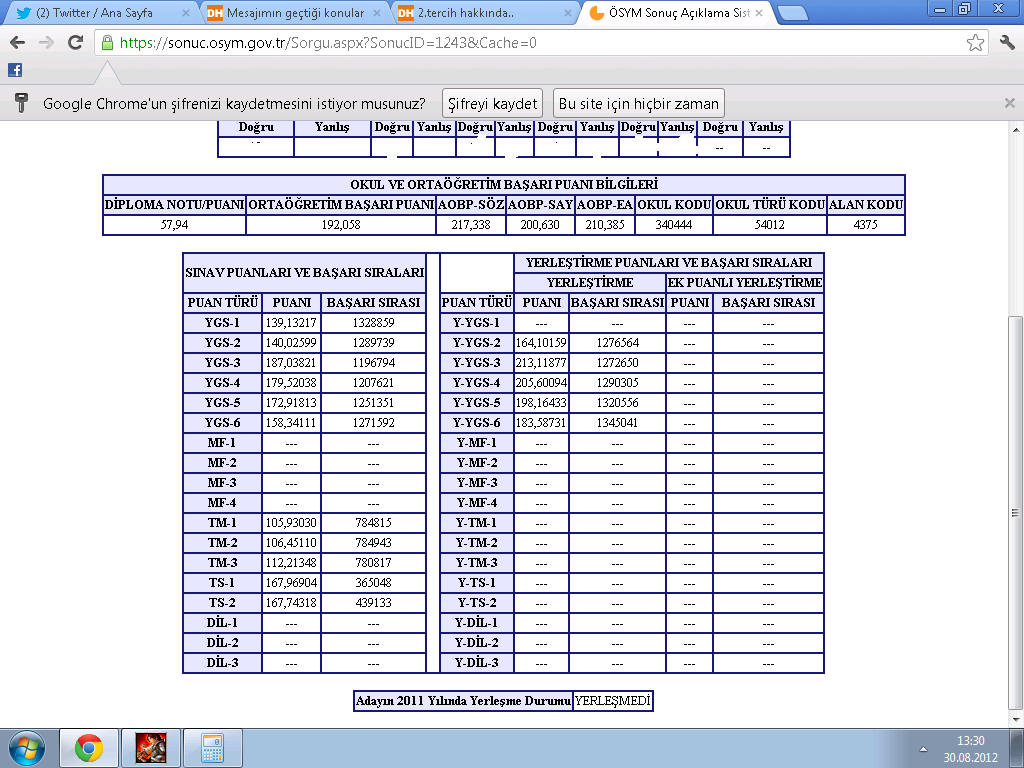Select the ÖSYM Sonuç Açıklama tab
This screenshot has height=768, width=1024.
pos(676,13)
